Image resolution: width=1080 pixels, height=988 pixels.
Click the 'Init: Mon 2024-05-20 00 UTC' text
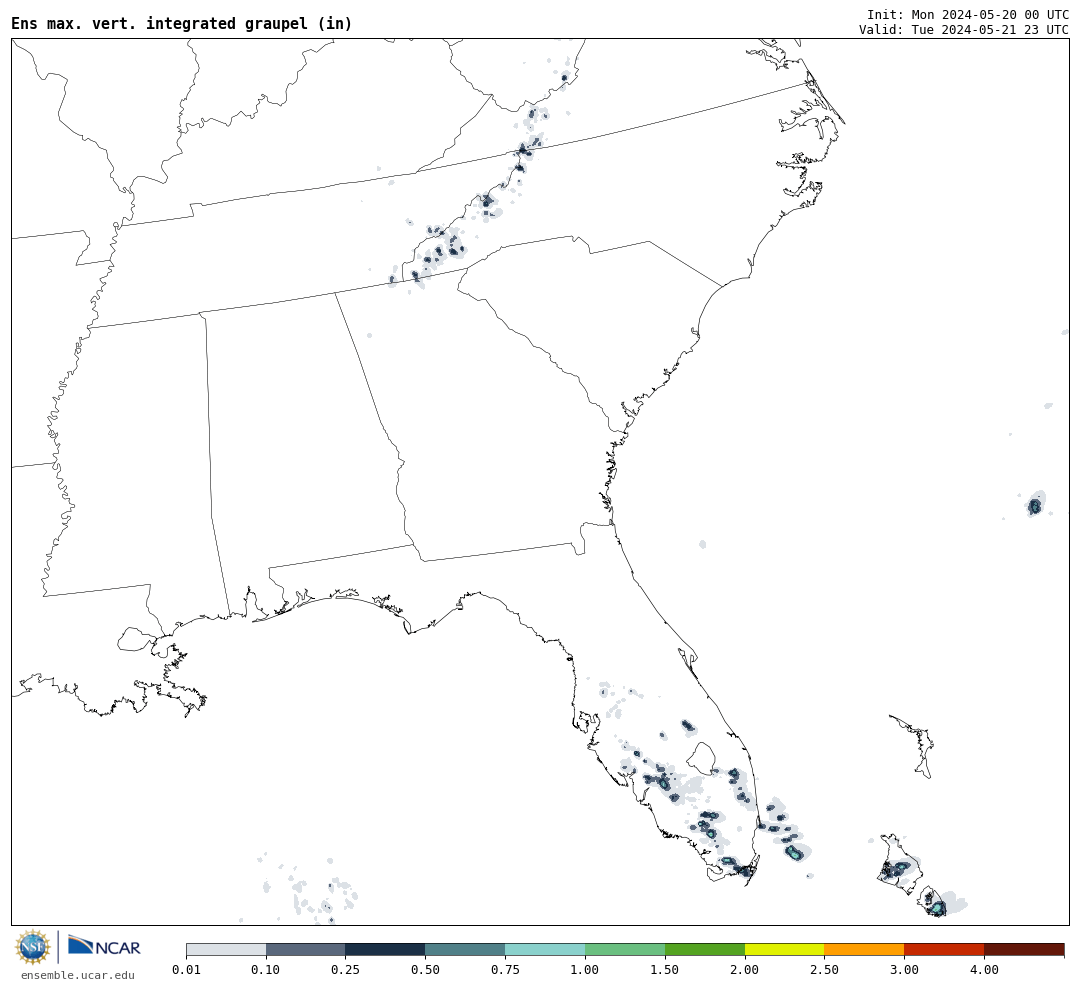click(968, 15)
